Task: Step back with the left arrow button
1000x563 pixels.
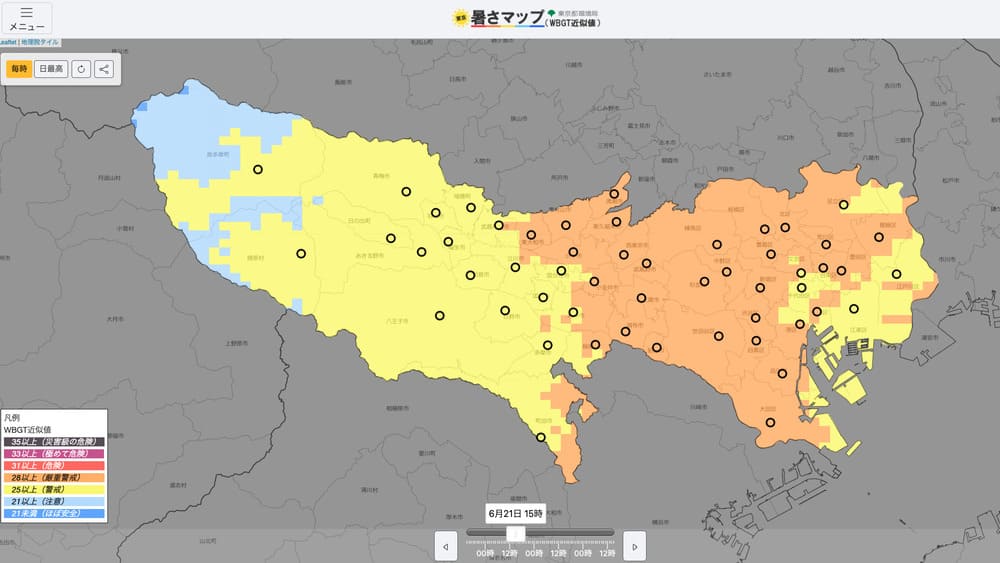Action: pyautogui.click(x=446, y=545)
